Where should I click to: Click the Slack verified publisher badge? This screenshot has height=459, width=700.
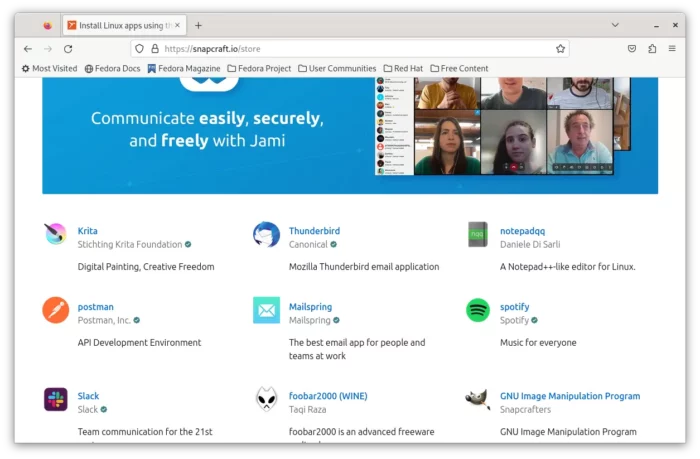[104, 409]
